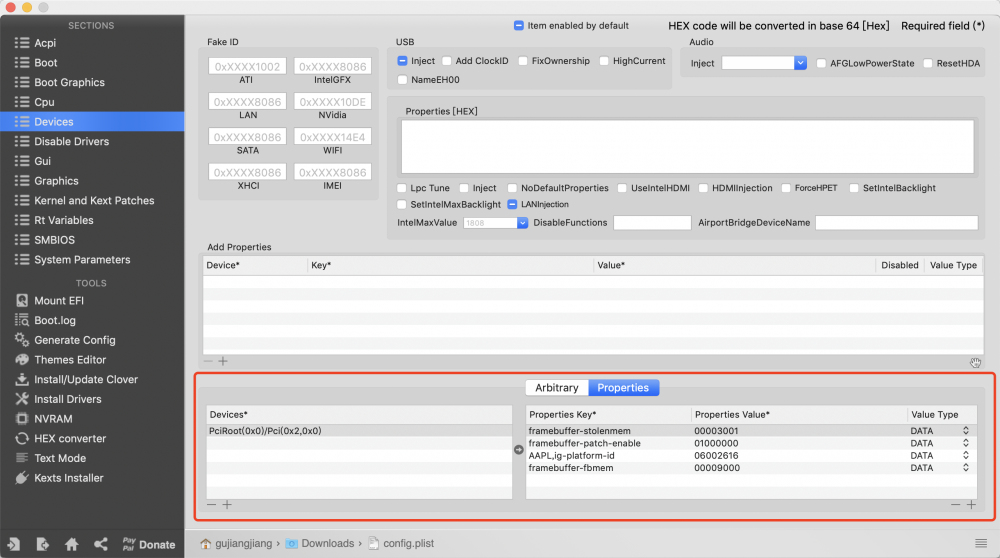Viewport: 1000px width, 558px height.
Task: Click Install/Update Clover download icon
Action: (22, 379)
